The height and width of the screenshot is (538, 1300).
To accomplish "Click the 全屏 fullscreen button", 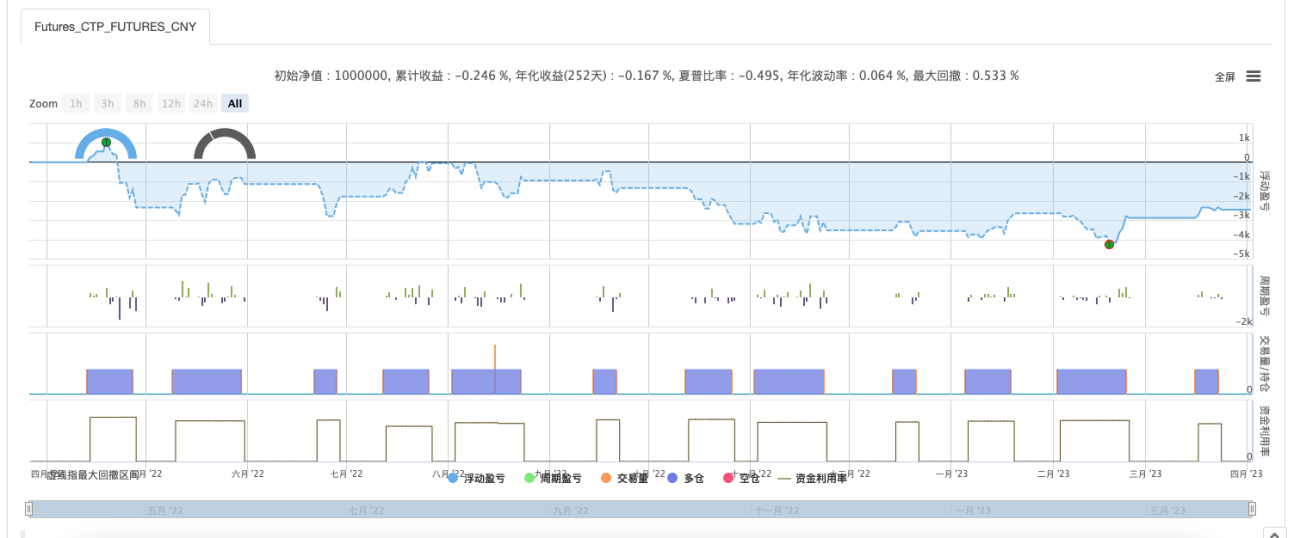I will point(1225,77).
